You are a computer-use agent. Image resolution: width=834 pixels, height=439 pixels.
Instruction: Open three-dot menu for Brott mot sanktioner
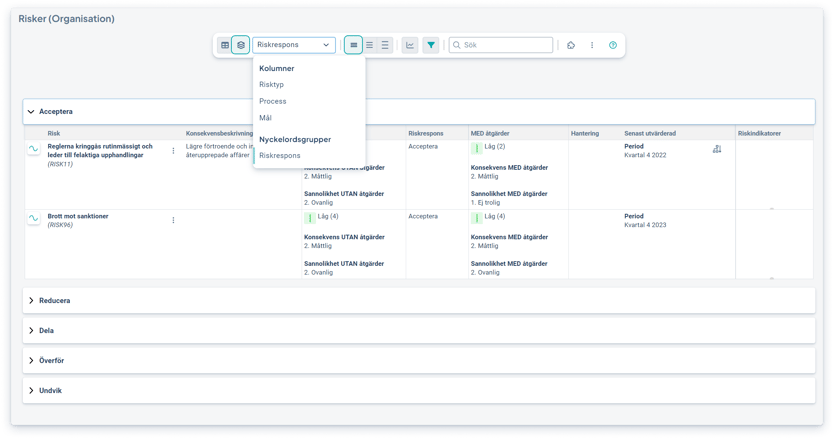[x=173, y=220]
